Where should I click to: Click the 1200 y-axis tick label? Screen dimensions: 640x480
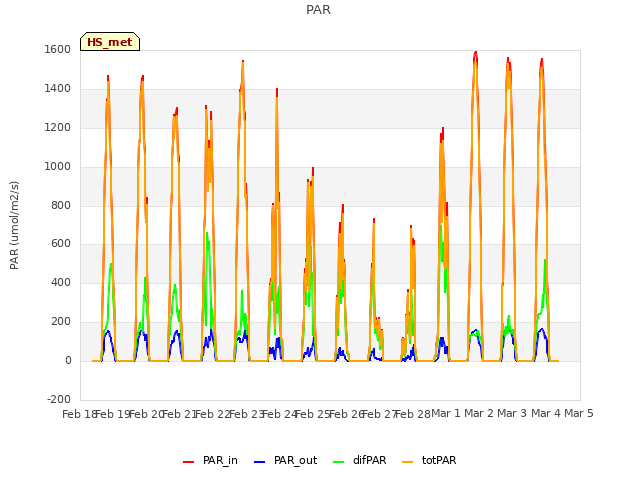pos(58,127)
